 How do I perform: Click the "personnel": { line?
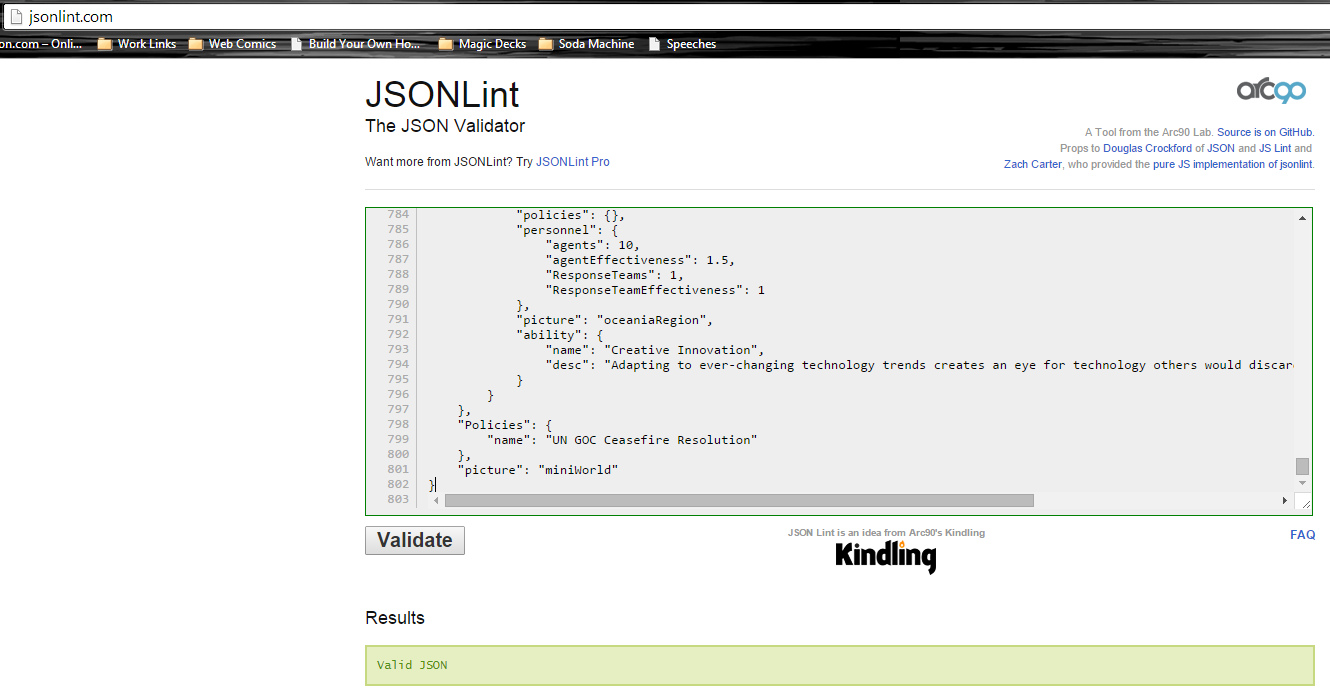point(567,230)
